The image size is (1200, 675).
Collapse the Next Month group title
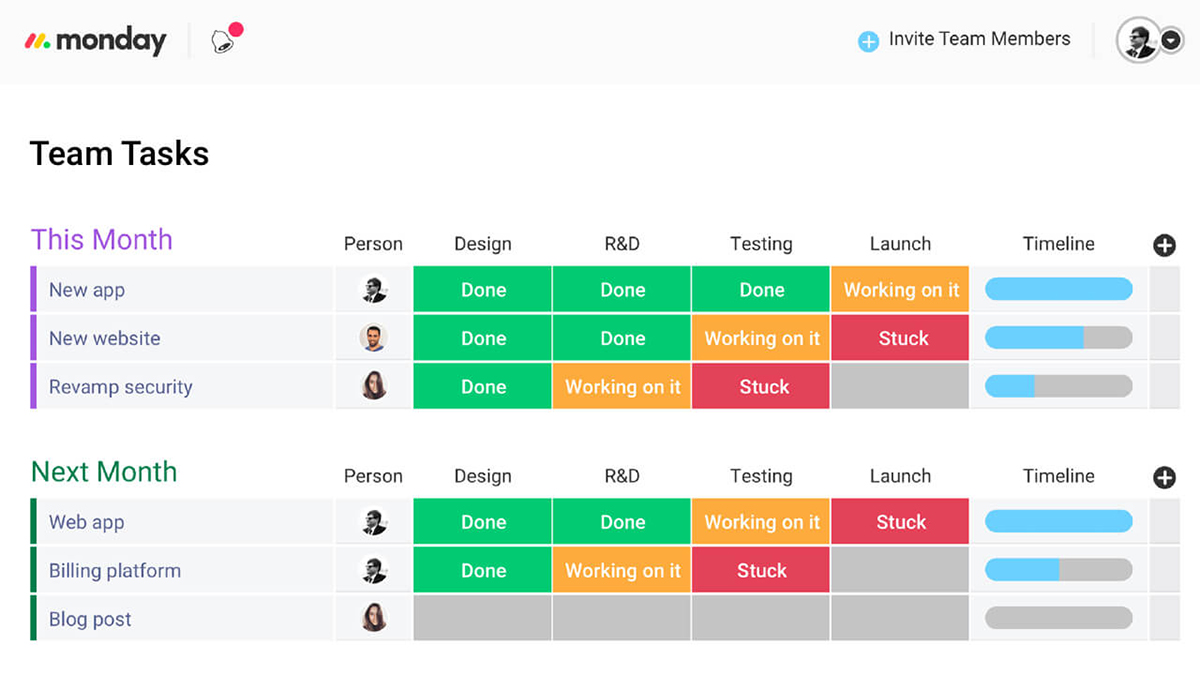[104, 472]
